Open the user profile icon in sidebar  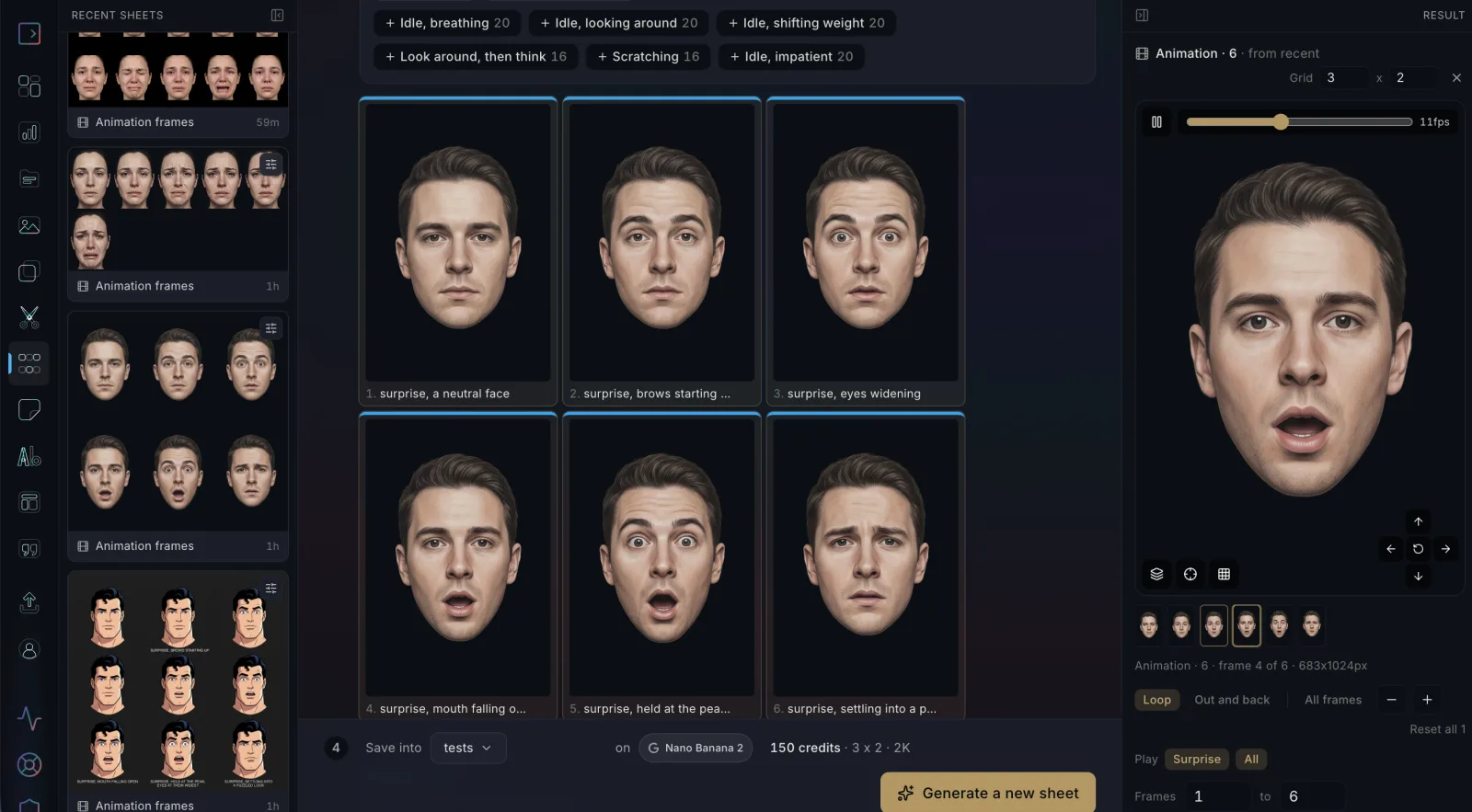tap(29, 650)
